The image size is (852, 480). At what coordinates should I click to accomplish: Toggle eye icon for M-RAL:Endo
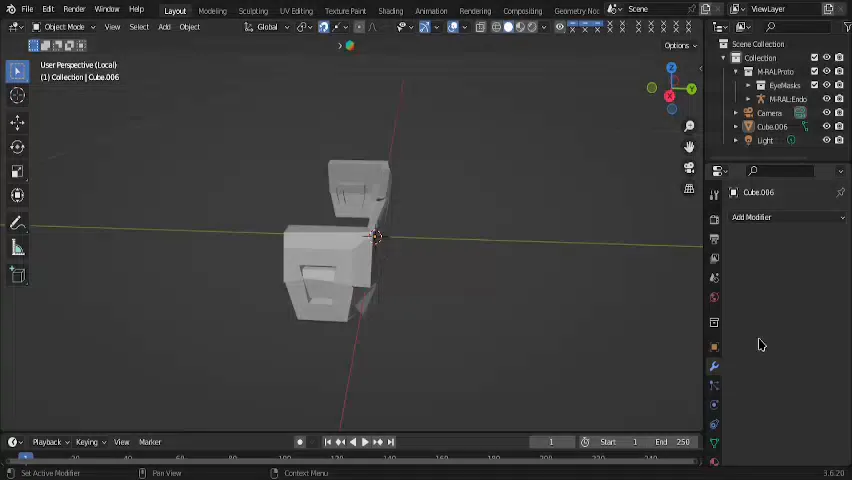tap(826, 99)
